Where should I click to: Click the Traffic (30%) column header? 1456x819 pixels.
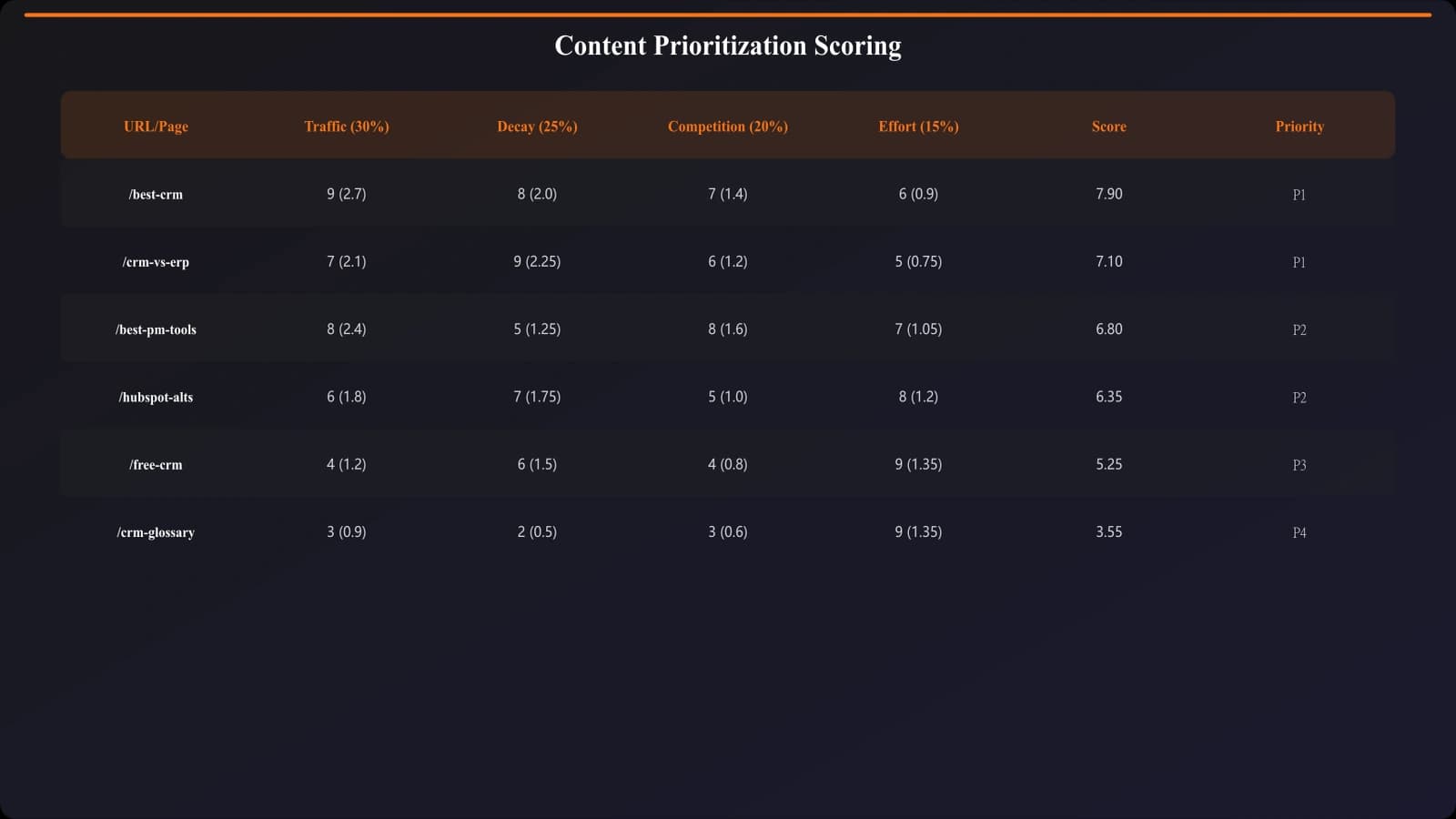347,126
